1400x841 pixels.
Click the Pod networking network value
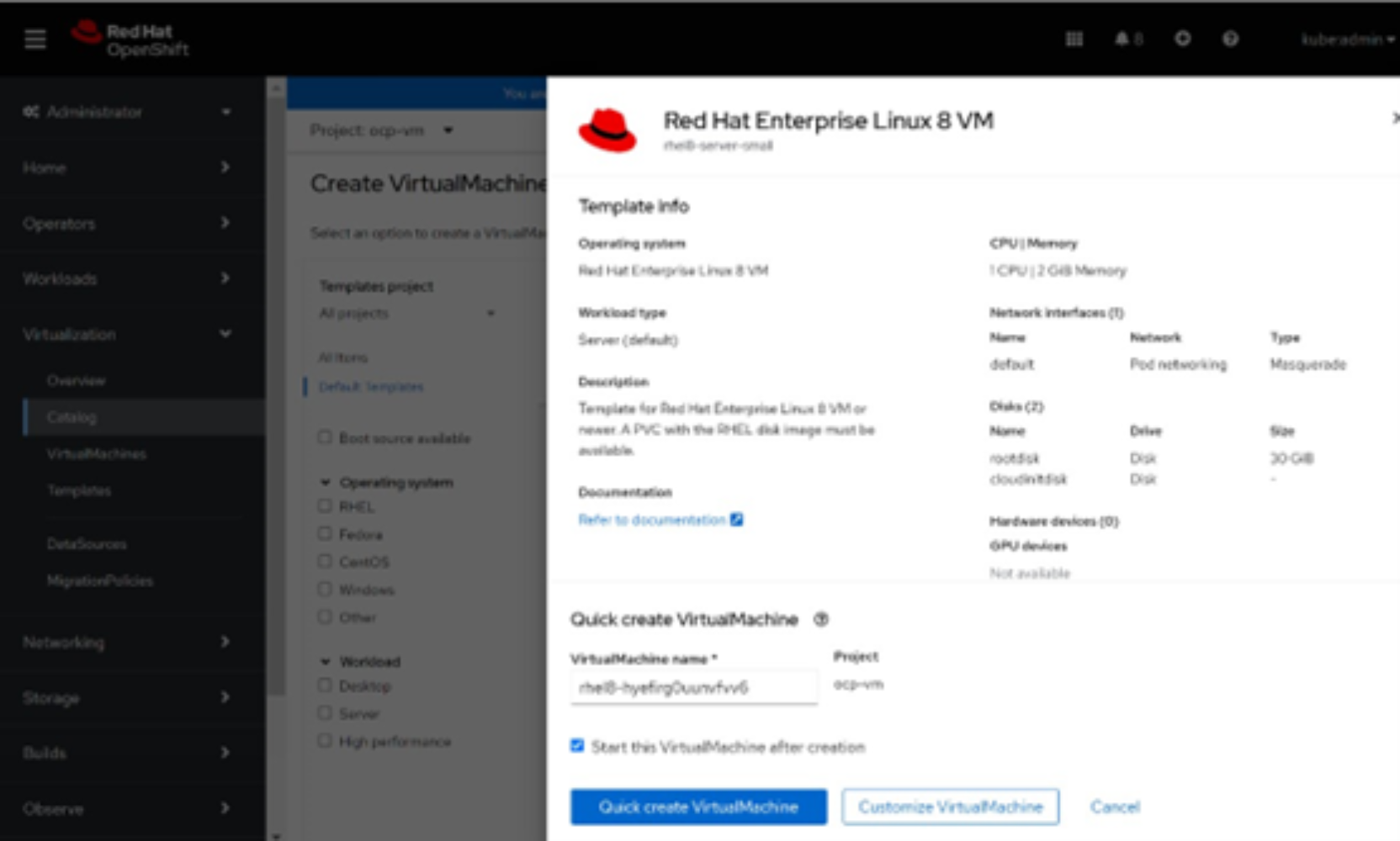tap(1178, 365)
